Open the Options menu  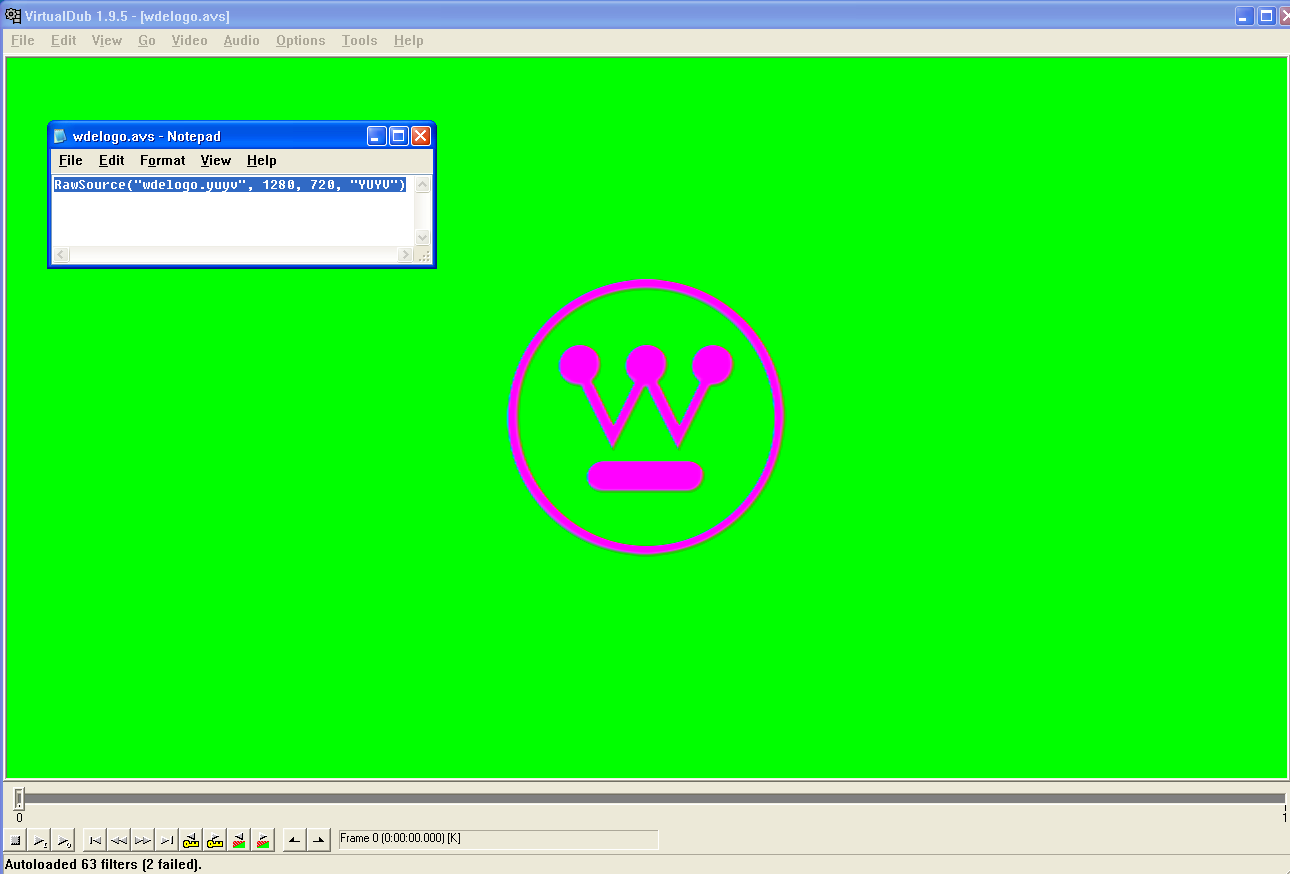point(301,40)
